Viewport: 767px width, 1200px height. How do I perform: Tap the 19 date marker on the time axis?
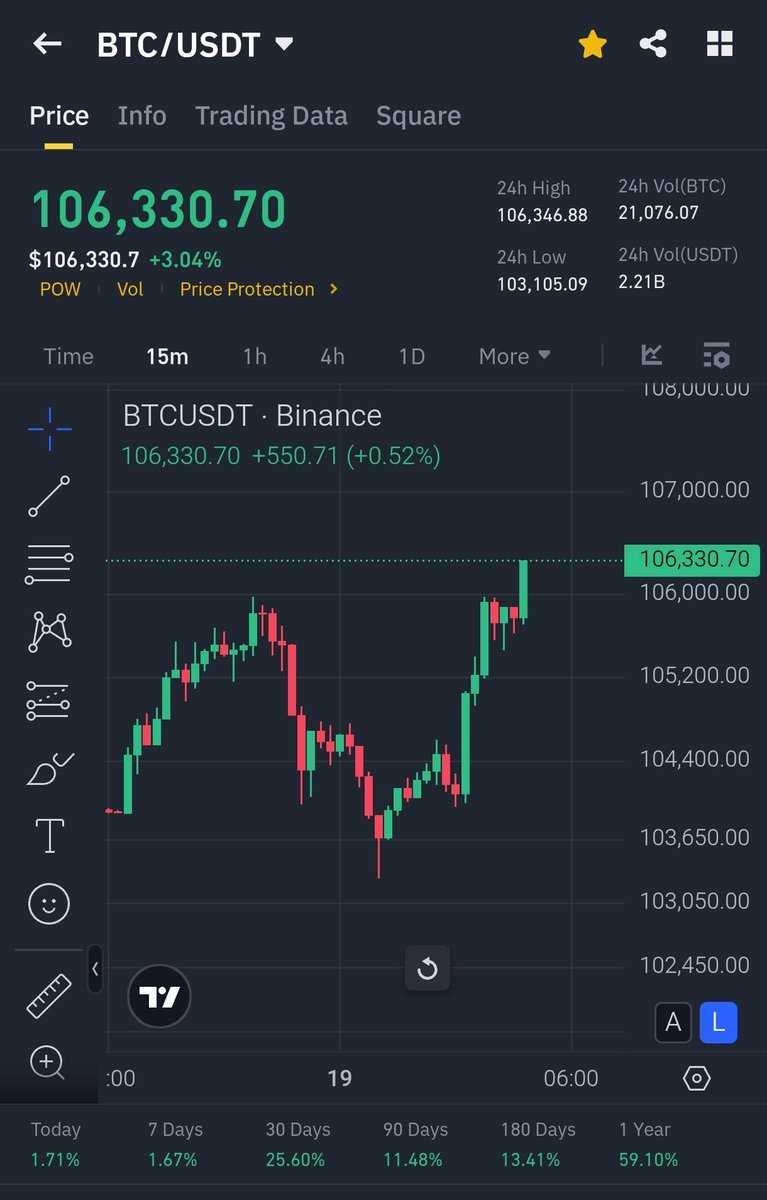[340, 1078]
